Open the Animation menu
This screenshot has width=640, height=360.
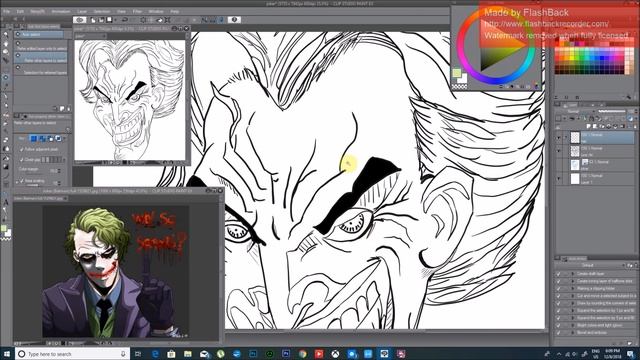pyautogui.click(x=61, y=11)
